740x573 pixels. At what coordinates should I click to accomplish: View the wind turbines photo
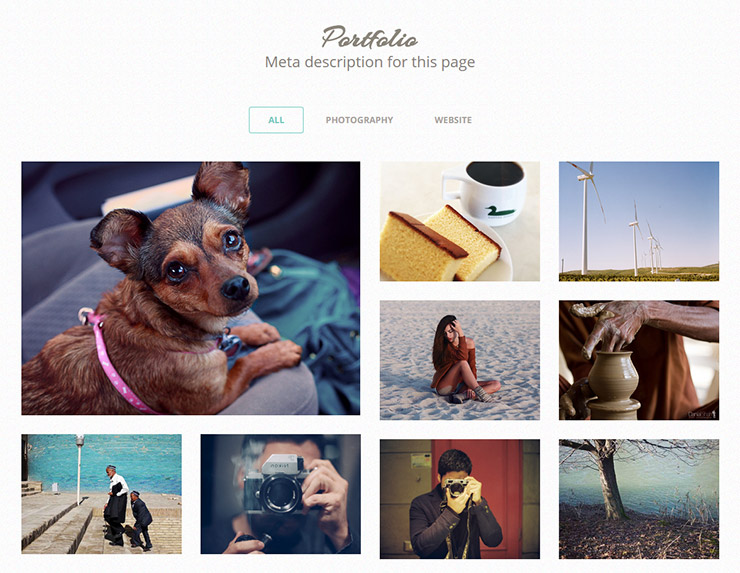pyautogui.click(x=639, y=221)
